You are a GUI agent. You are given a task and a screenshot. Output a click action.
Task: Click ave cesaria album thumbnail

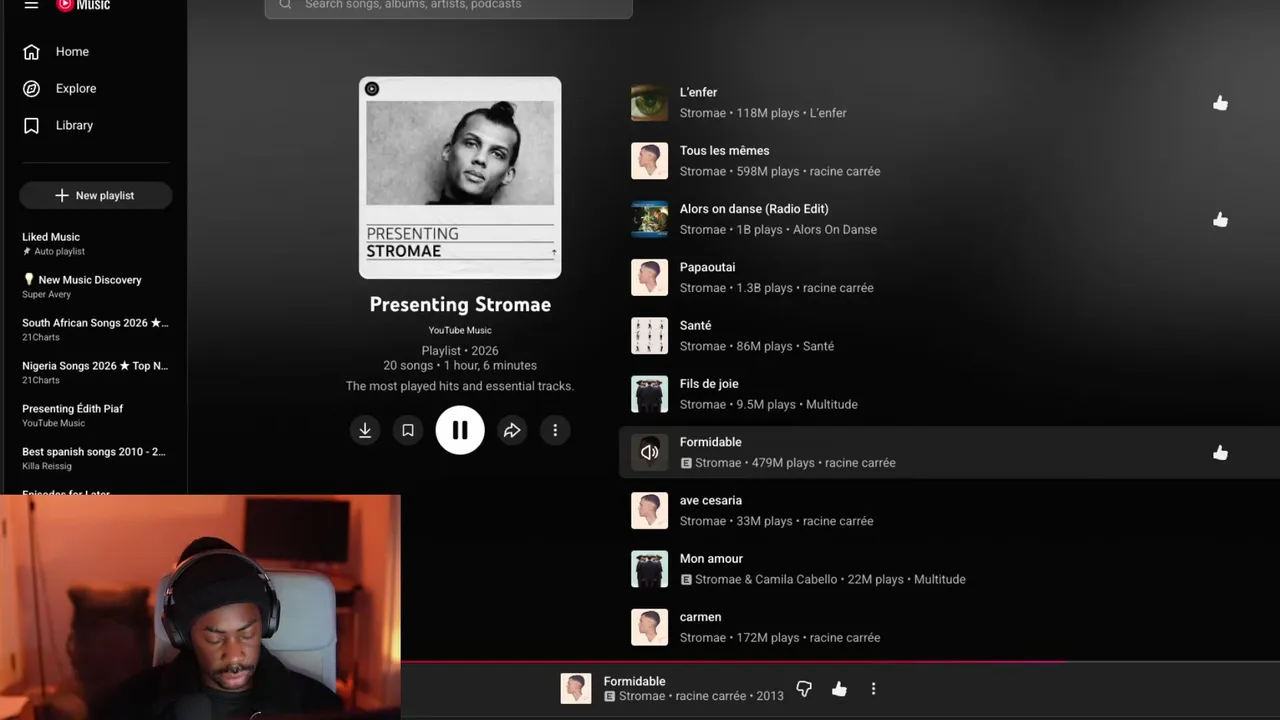tap(649, 511)
